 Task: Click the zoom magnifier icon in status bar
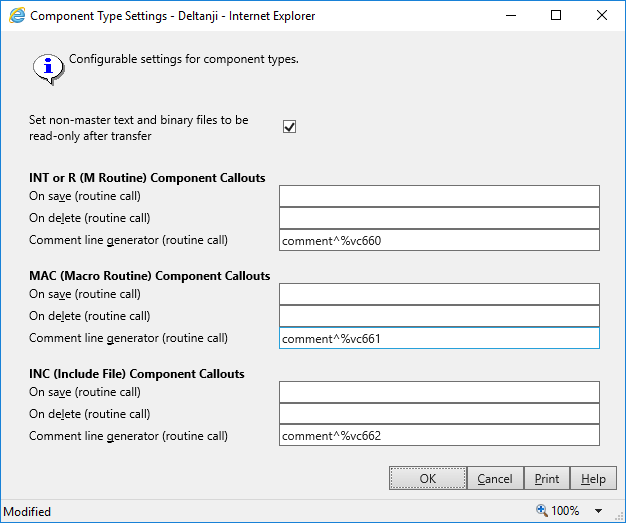pos(542,510)
